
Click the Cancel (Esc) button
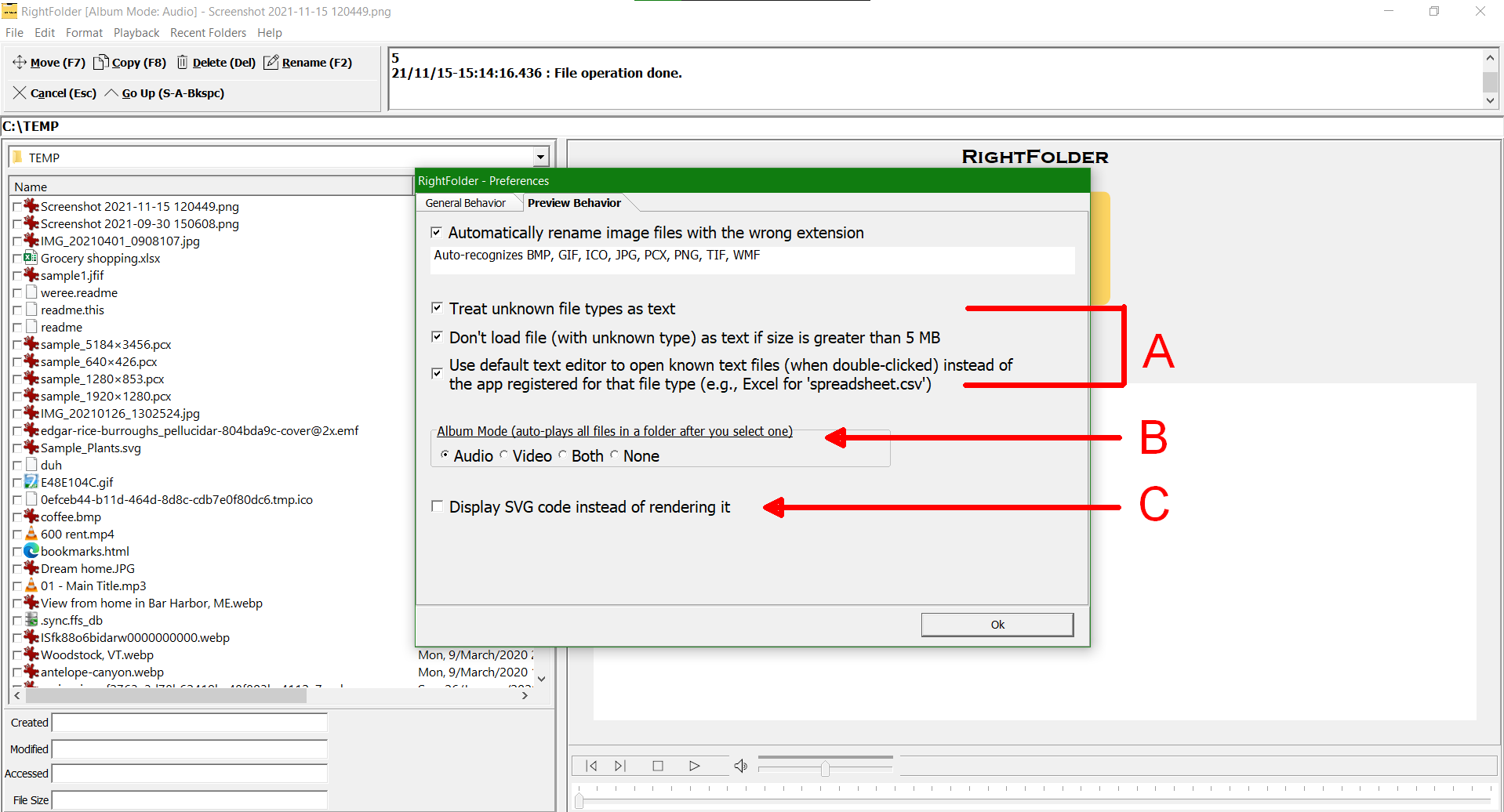coord(55,93)
